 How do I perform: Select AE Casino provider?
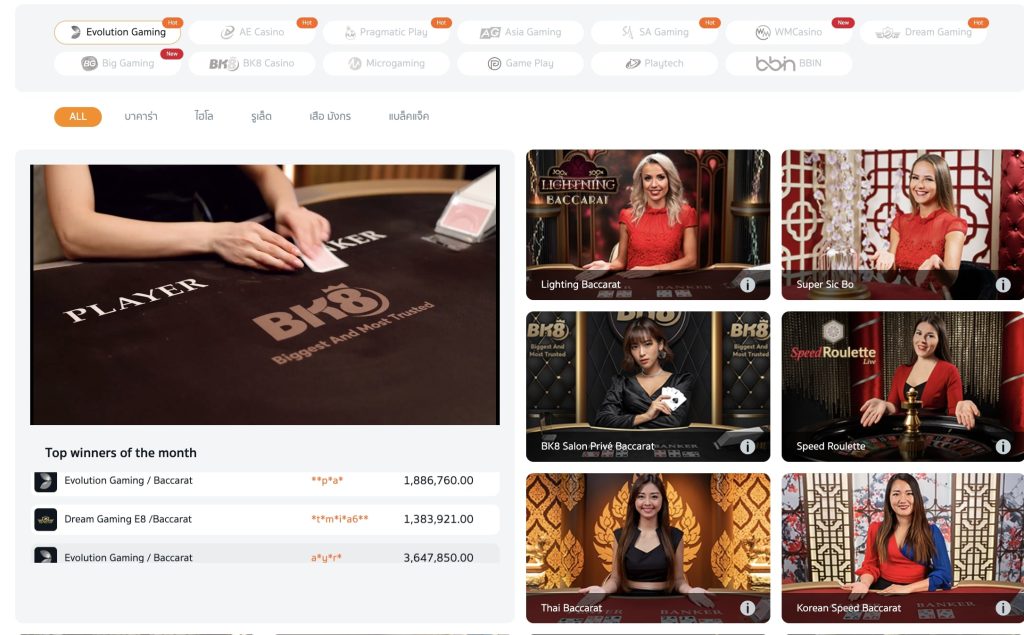(x=252, y=32)
